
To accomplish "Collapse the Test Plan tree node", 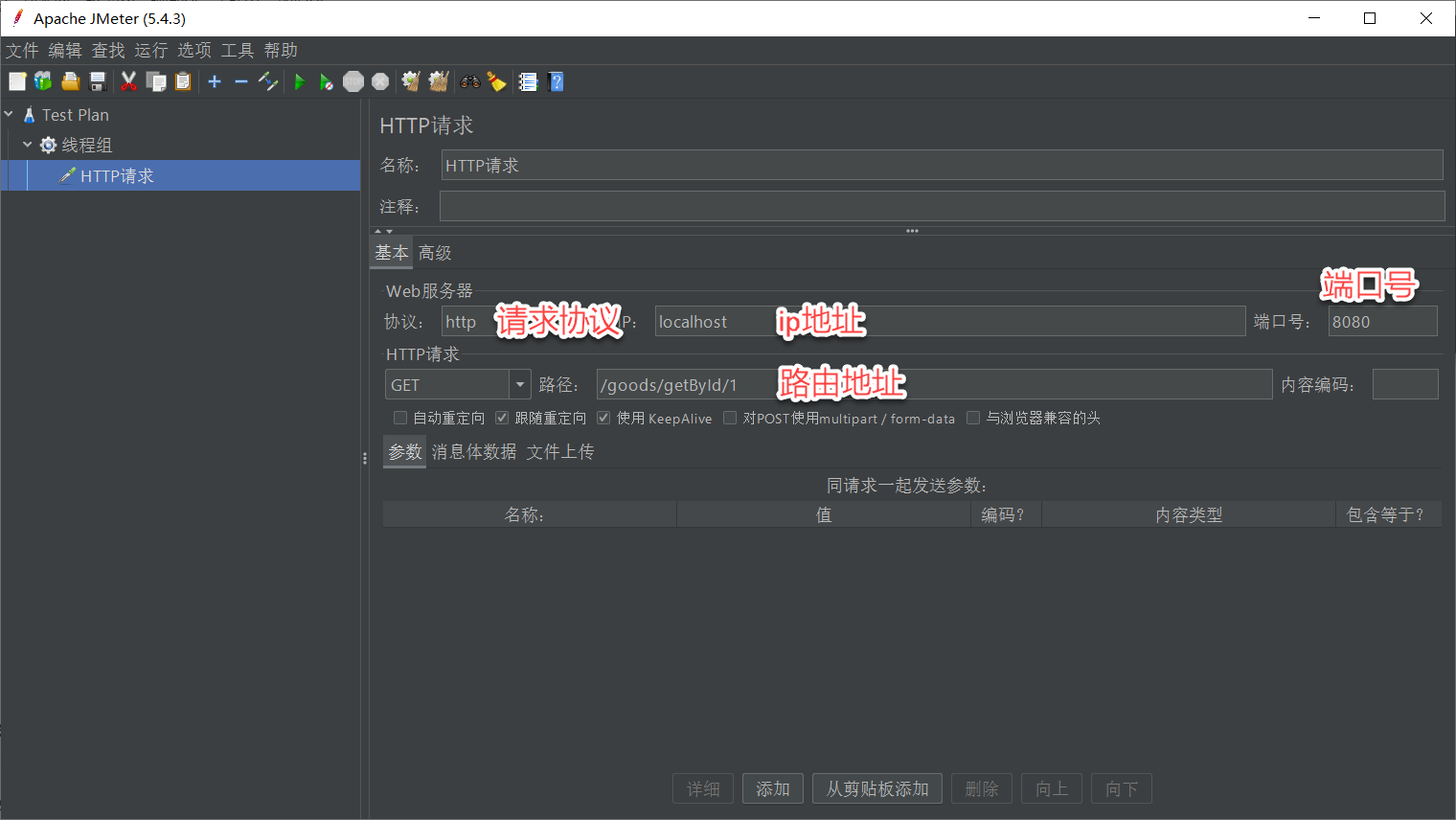I will 9,114.
